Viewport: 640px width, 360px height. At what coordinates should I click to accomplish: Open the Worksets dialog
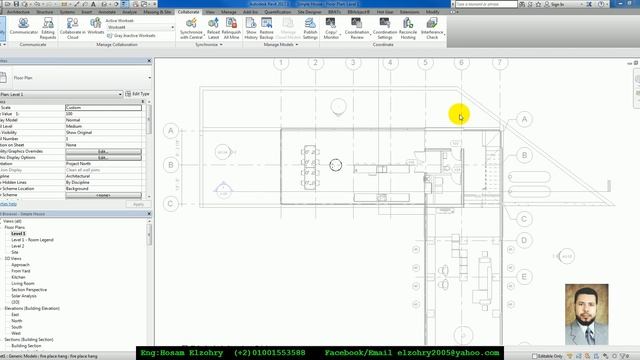96,26
